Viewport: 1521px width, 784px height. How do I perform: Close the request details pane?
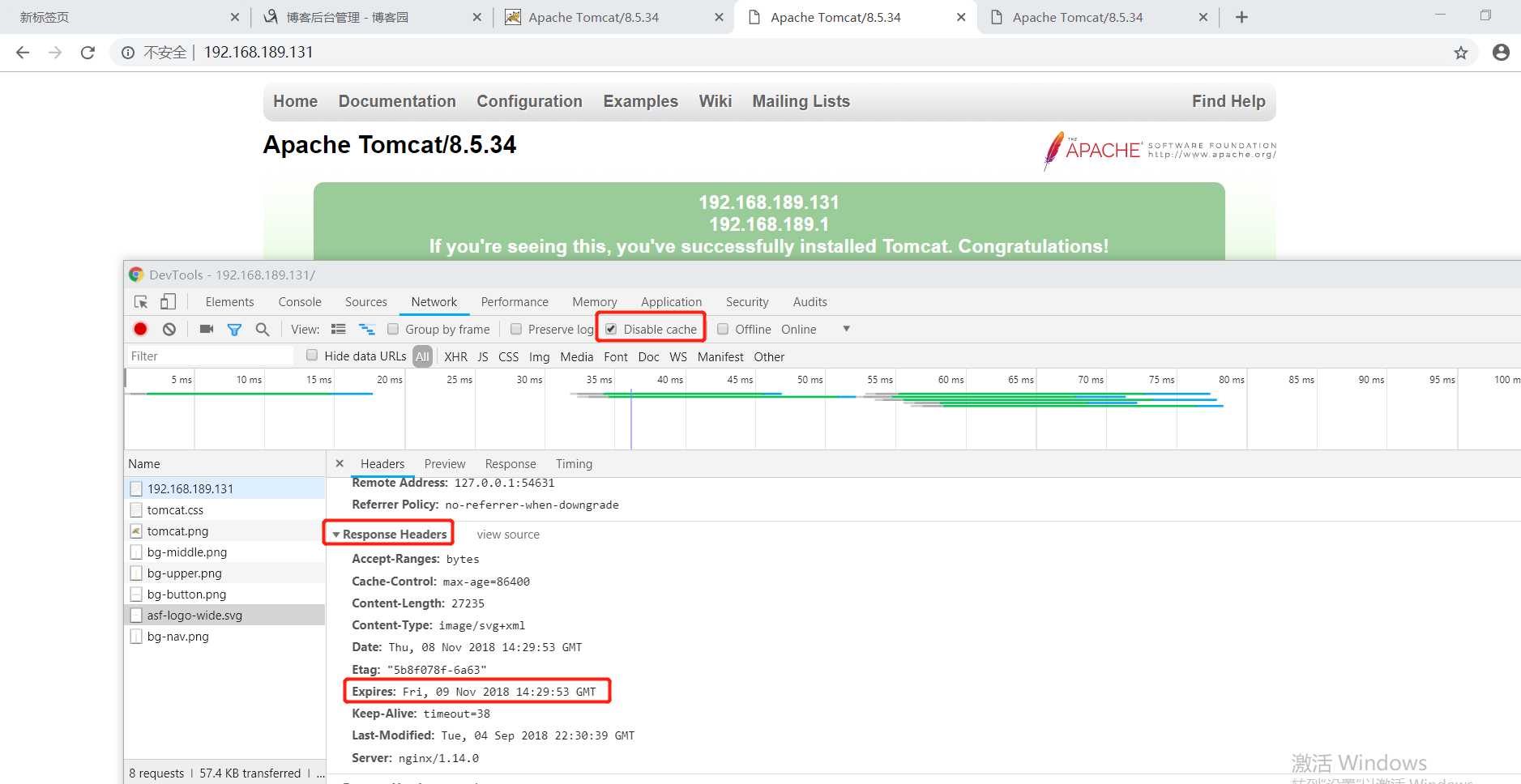click(340, 463)
